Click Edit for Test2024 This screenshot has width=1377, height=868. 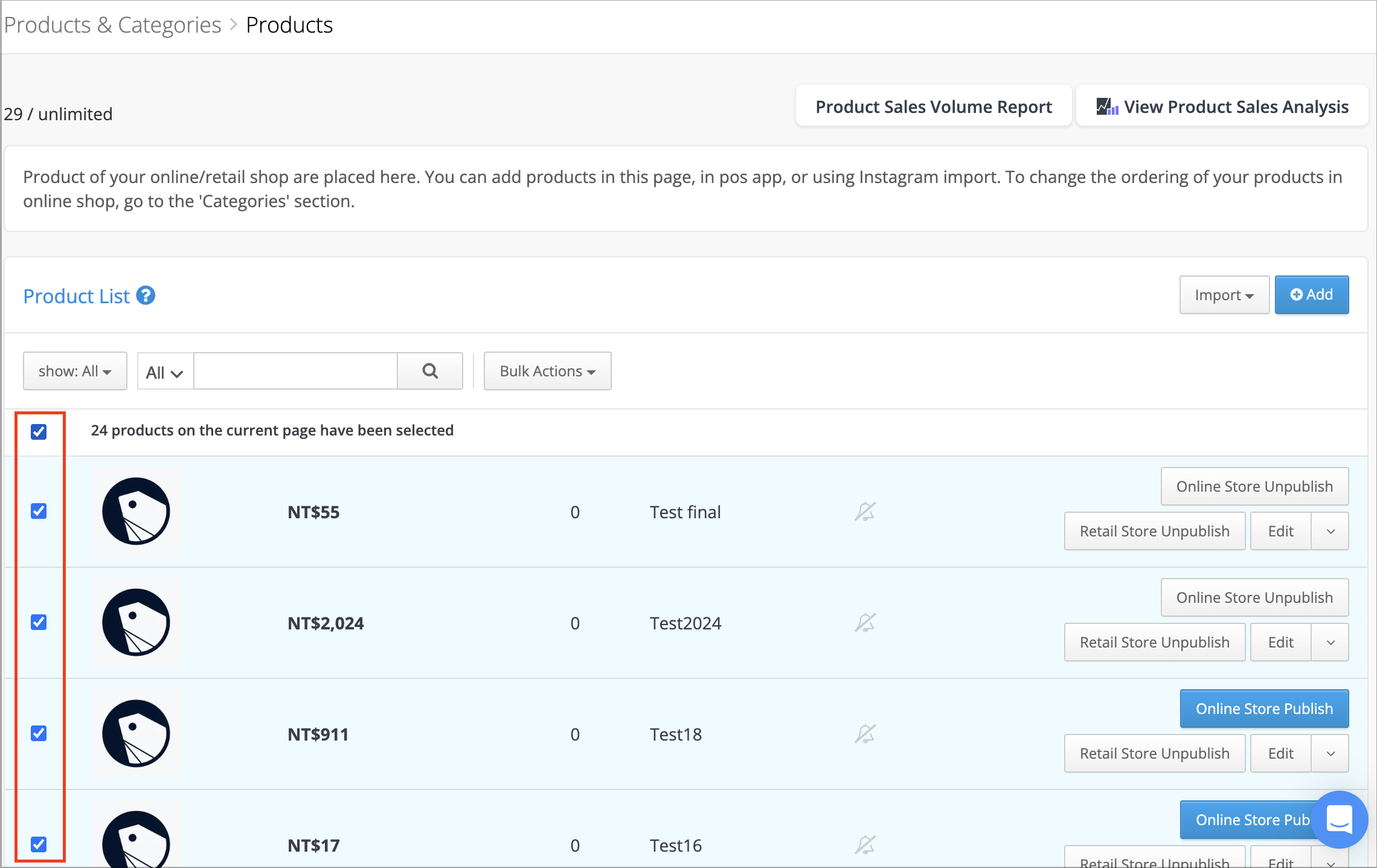pos(1280,642)
